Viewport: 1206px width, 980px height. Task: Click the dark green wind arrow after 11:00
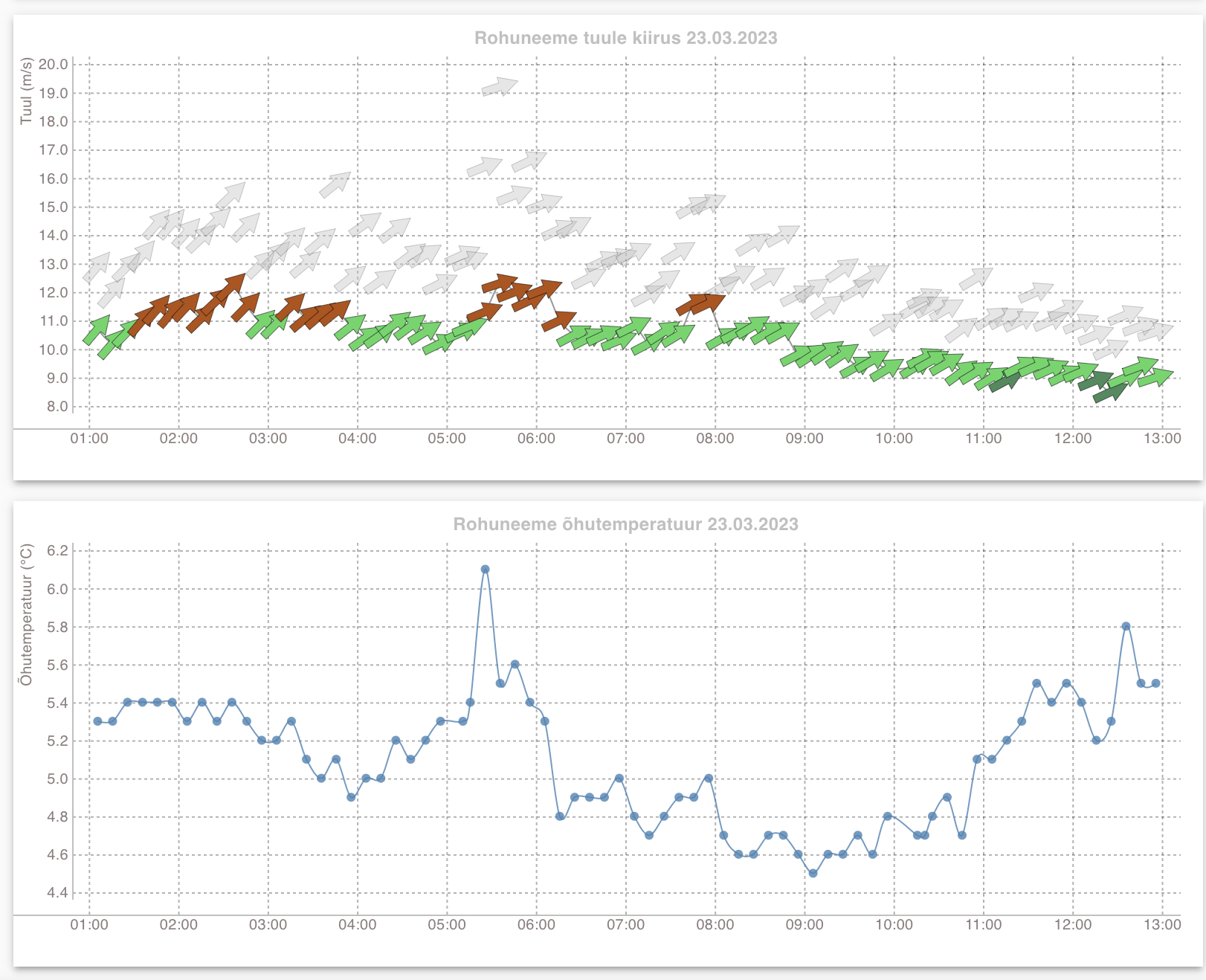pos(1005,381)
